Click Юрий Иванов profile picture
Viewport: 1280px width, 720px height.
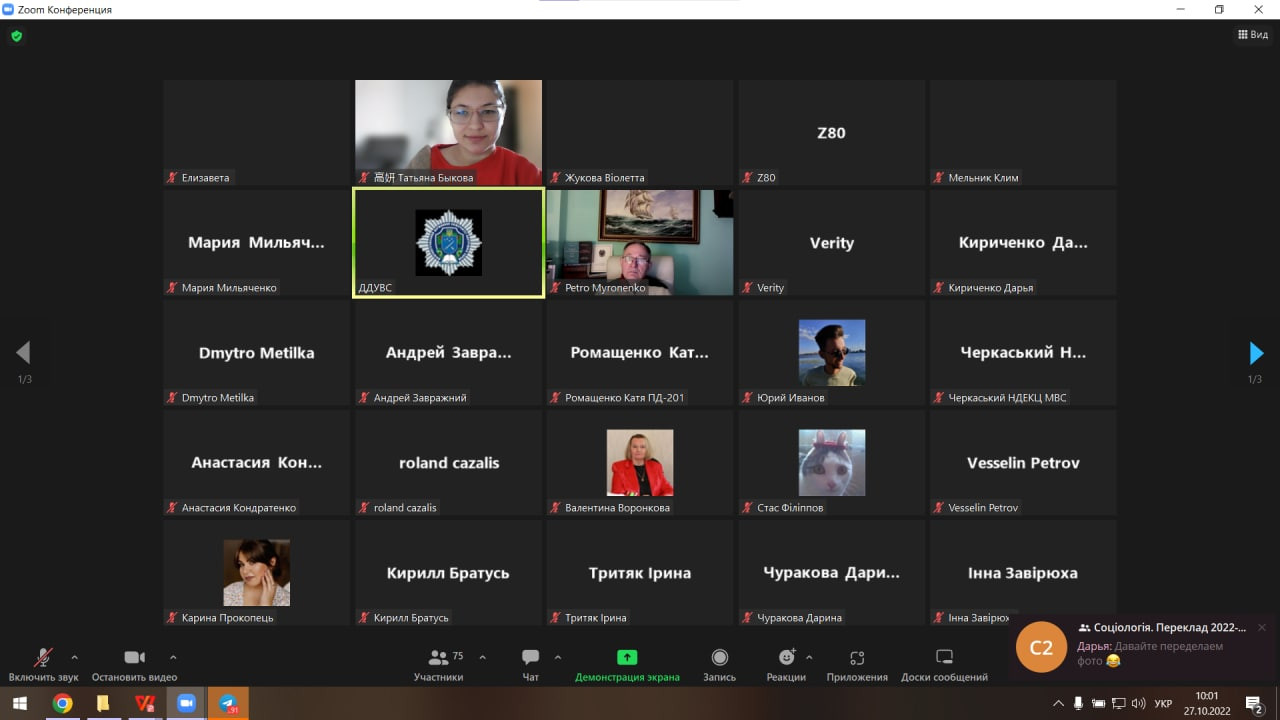pos(832,353)
